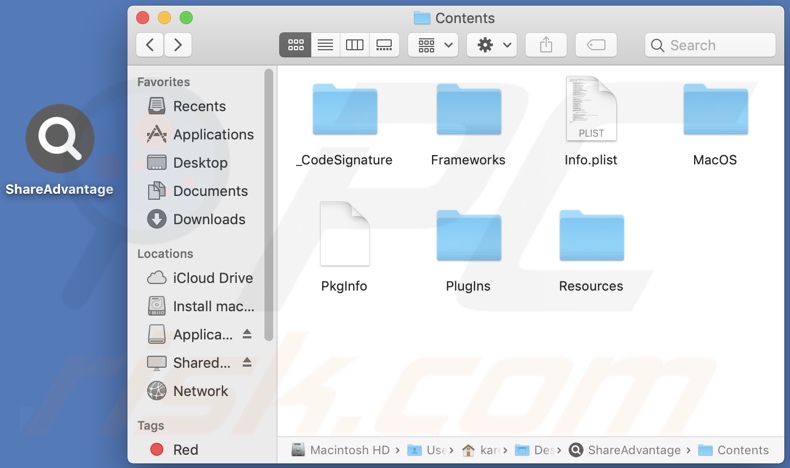Click the Contents folder icon in title bar
The image size is (790, 468).
pyautogui.click(x=422, y=18)
